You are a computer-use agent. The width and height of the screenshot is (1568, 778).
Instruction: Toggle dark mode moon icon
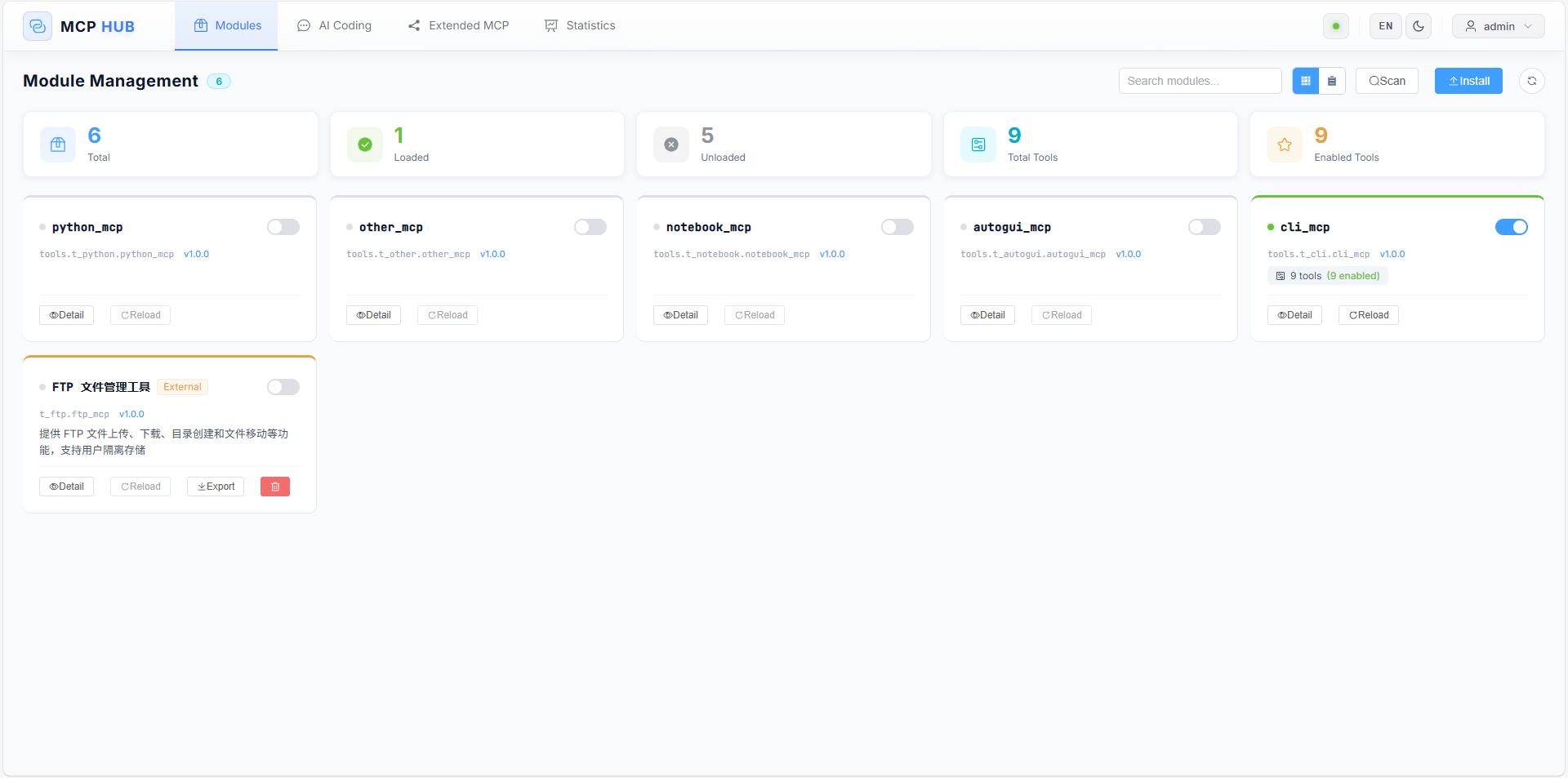[1419, 26]
